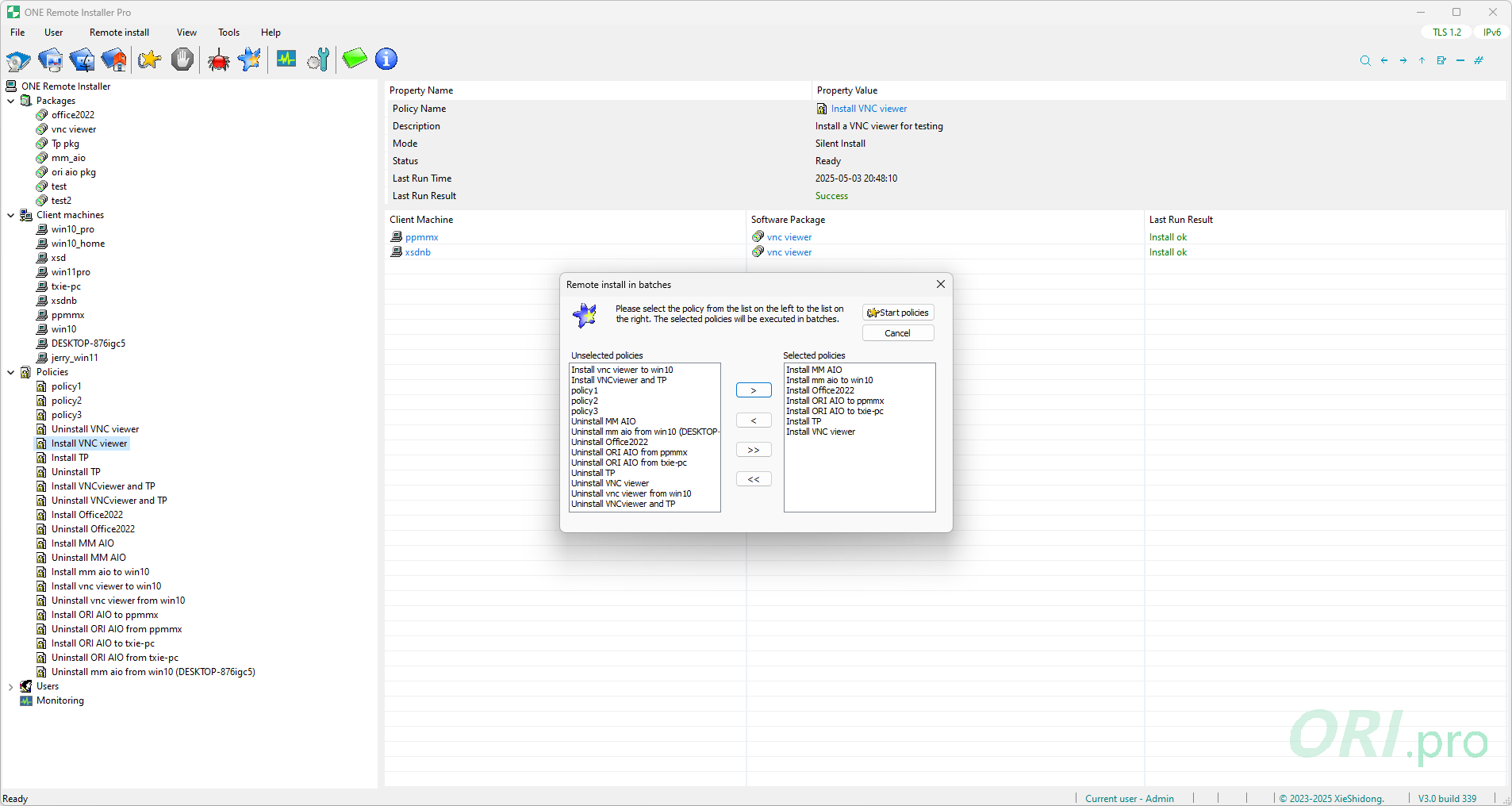Collapse the Packages tree node
Viewport: 1512px width, 806px height.
(10, 101)
